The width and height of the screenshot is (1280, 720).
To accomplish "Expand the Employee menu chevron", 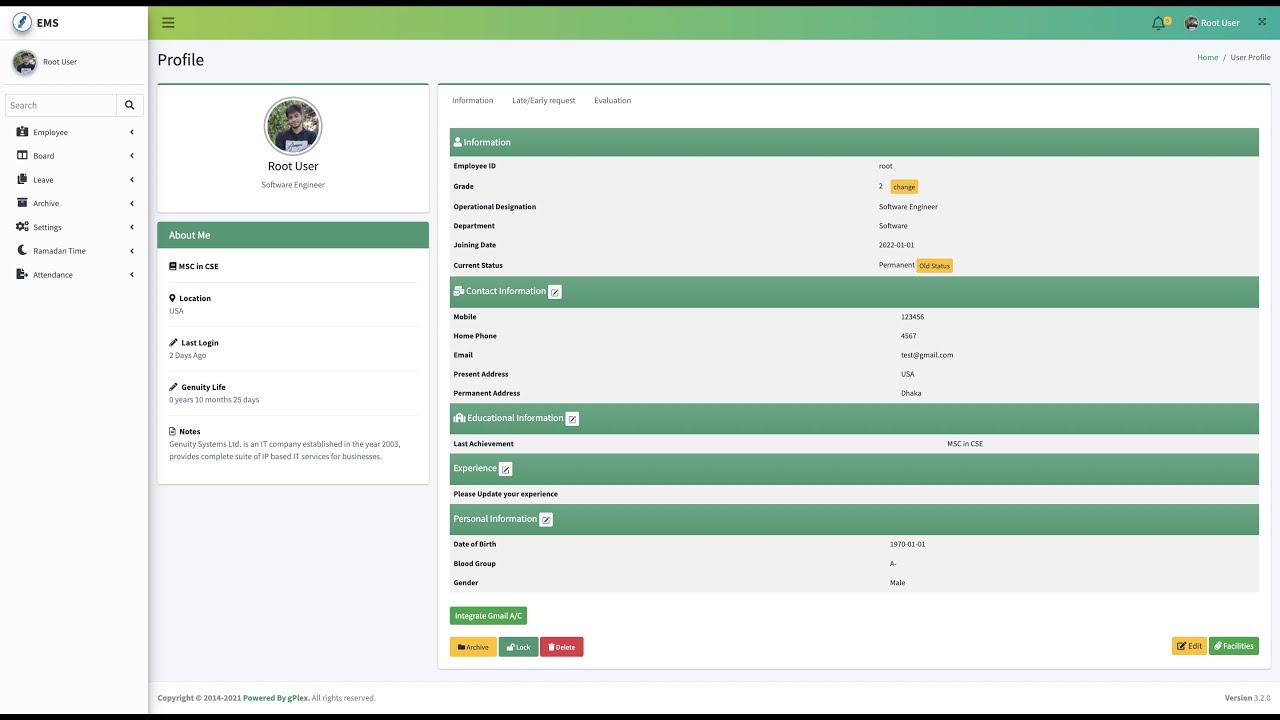I will click(131, 132).
